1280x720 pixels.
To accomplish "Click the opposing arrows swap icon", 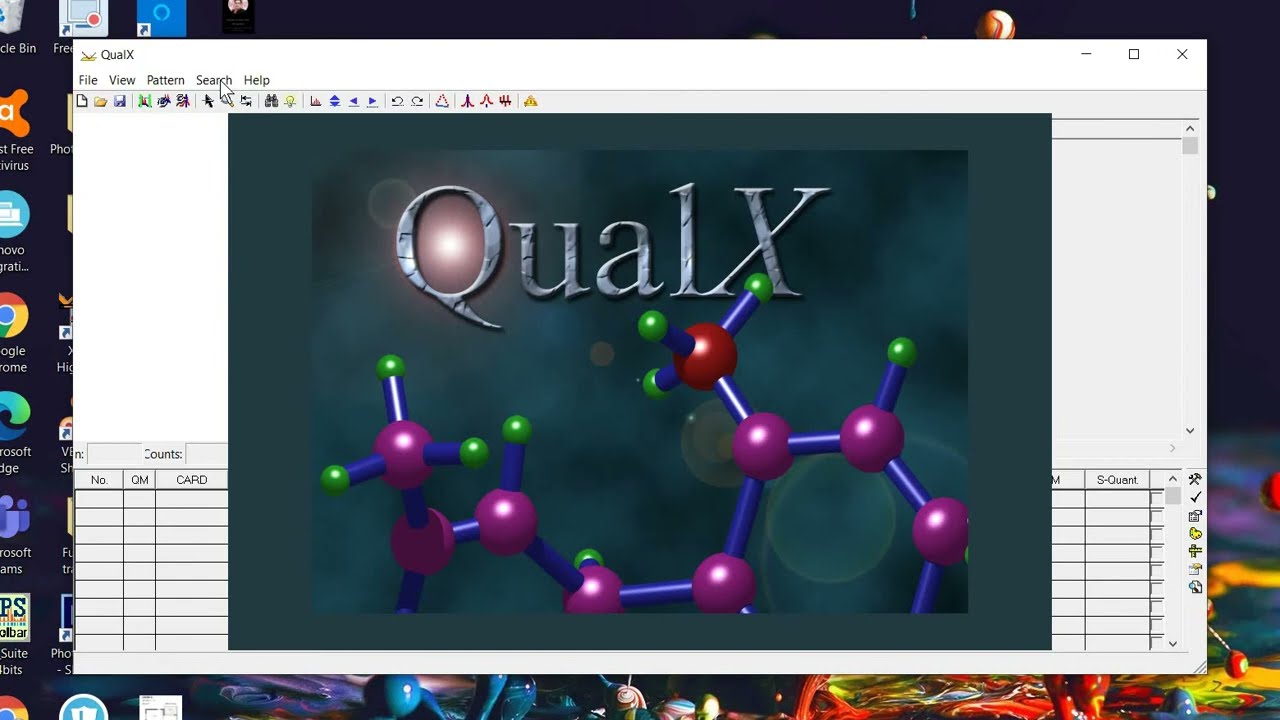I will click(x=246, y=101).
